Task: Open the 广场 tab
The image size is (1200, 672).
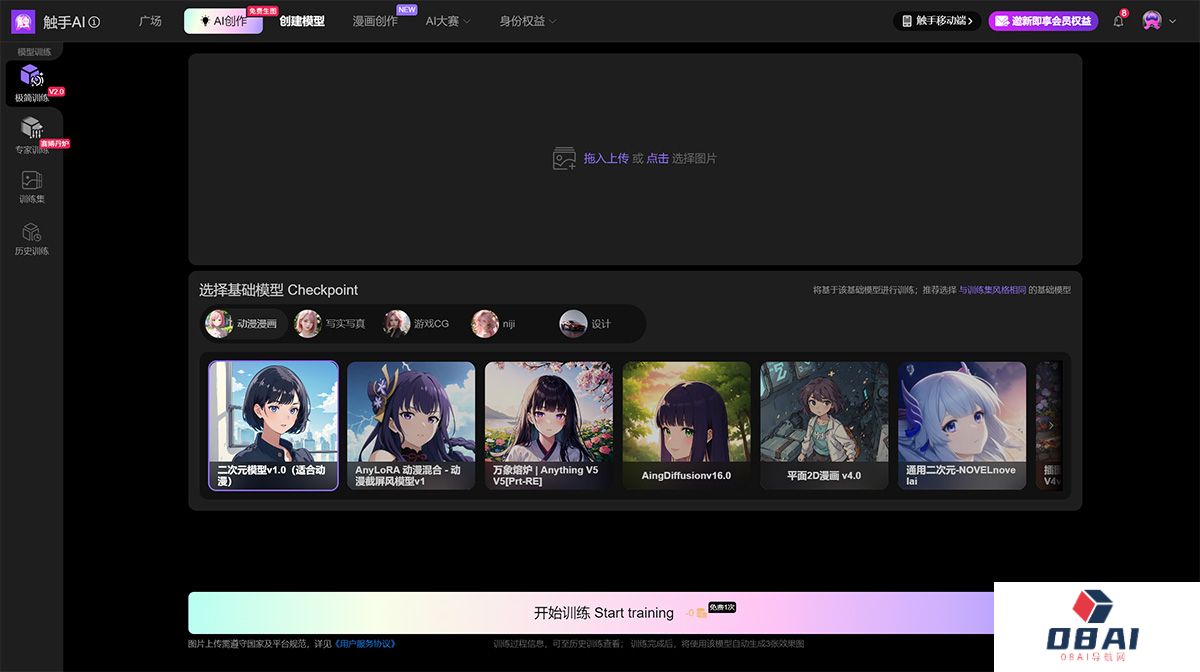Action: tap(150, 21)
